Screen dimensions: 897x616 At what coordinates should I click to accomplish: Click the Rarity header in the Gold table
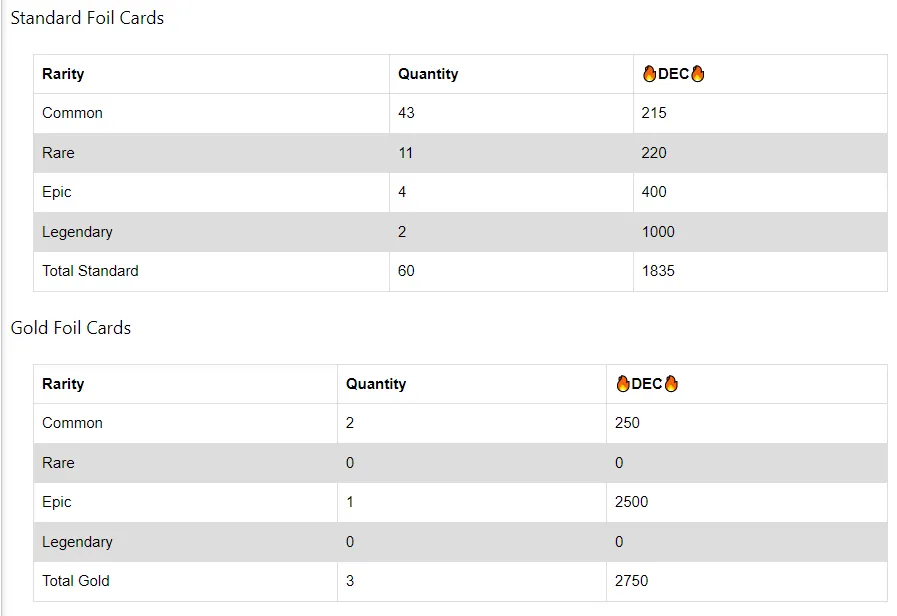(63, 384)
